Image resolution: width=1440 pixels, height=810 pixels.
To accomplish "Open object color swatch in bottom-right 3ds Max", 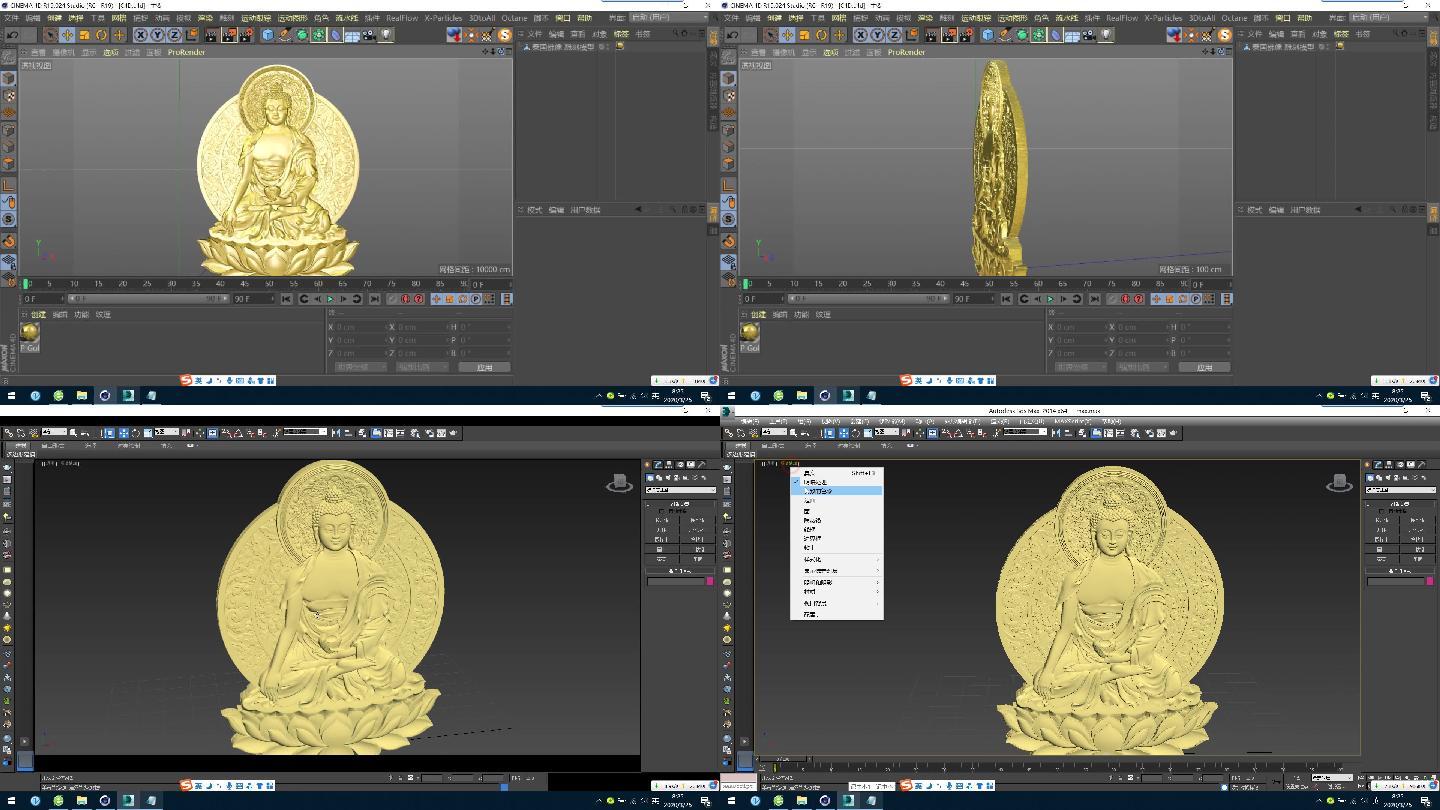I will point(1430,580).
